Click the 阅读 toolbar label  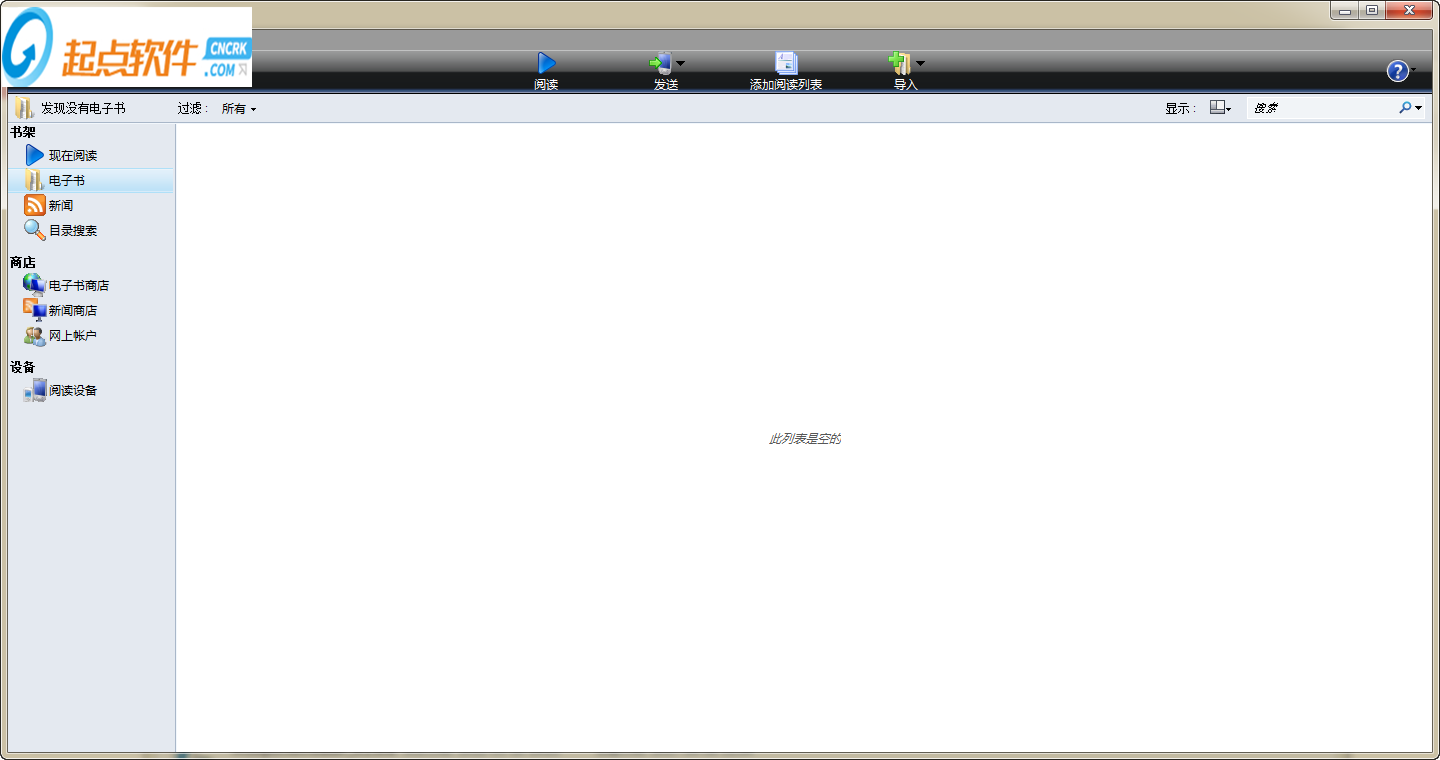[x=546, y=85]
